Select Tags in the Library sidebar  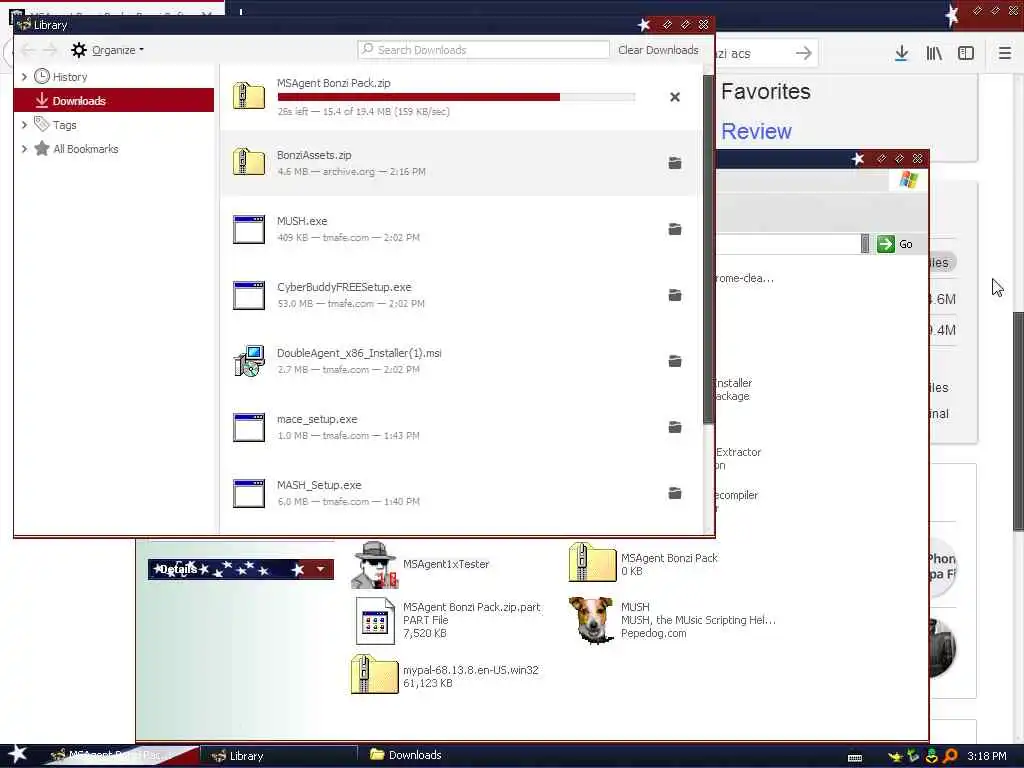click(x=65, y=125)
